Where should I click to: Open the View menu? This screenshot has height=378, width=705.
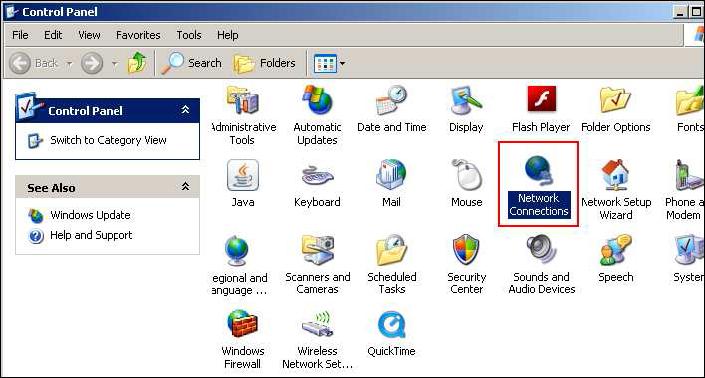tap(89, 35)
